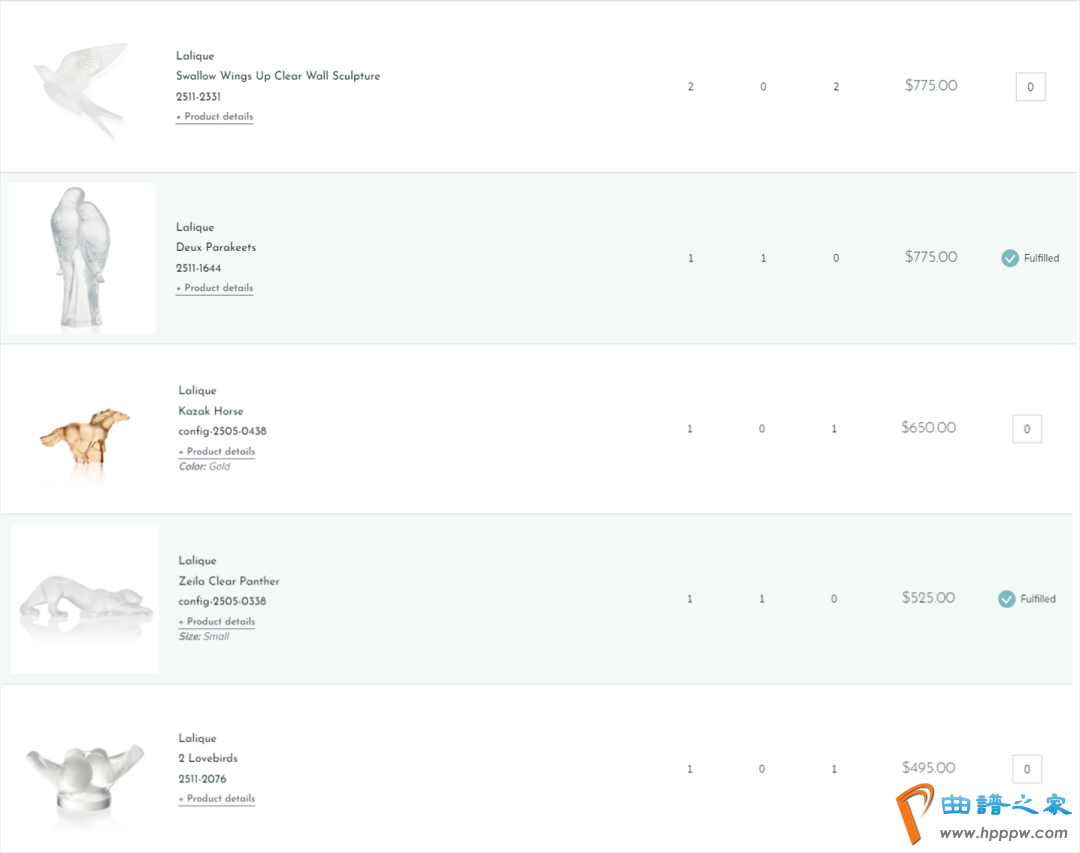Expand Product details under Deux Parakeets
The width and height of the screenshot is (1080, 853).
(215, 288)
